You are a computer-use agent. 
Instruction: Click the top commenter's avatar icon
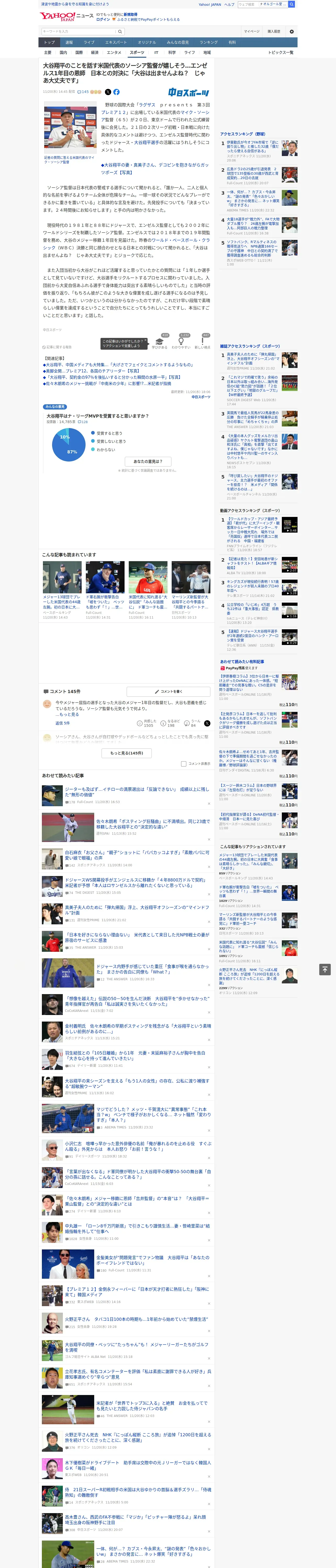[47, 704]
